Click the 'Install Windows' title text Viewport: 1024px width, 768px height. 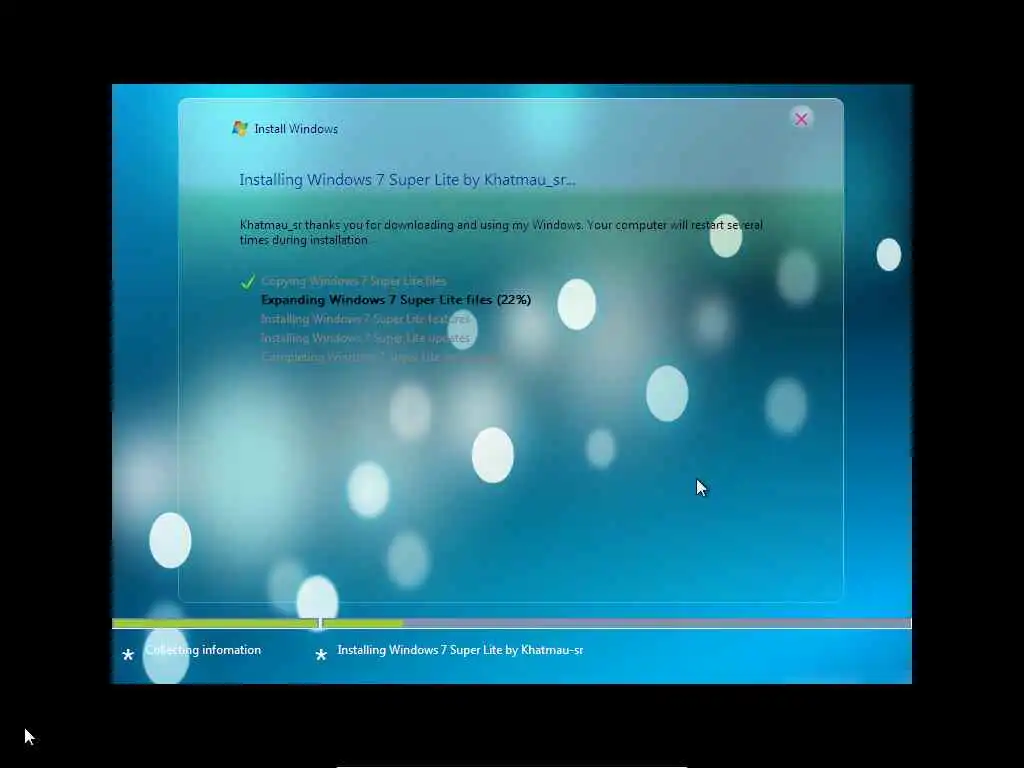coord(296,129)
